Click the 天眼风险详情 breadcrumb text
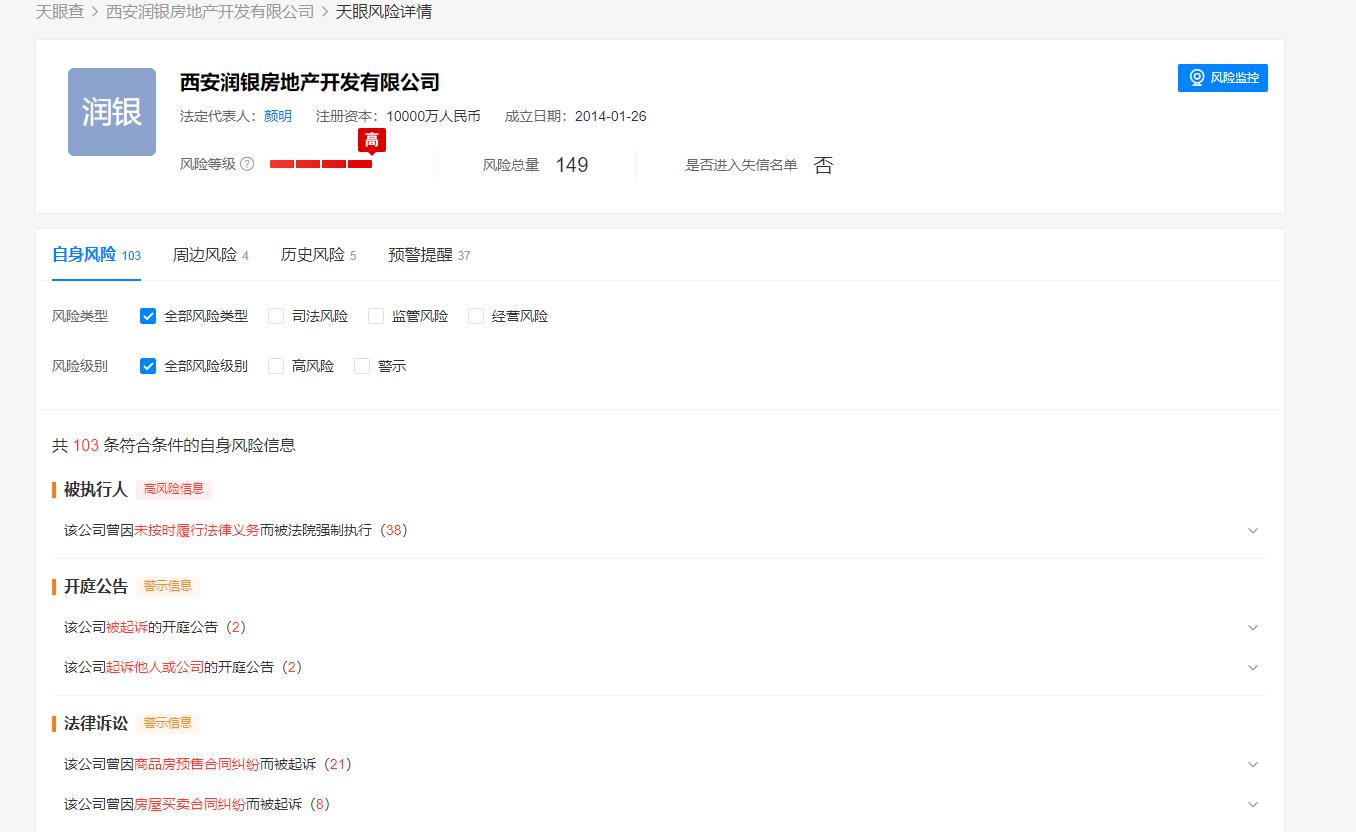 [384, 12]
